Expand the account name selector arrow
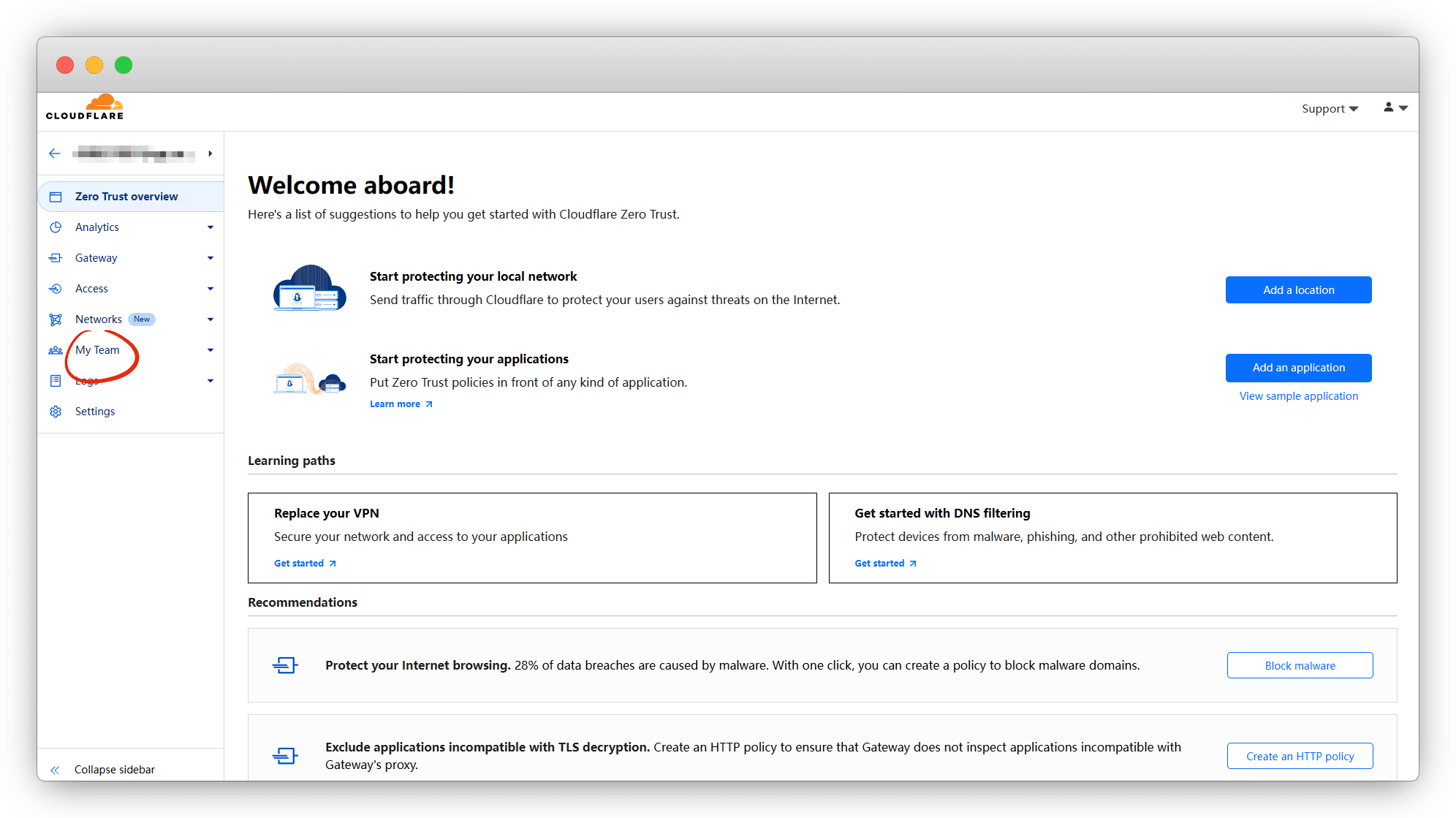Screen dimensions: 1456x818 [211, 154]
